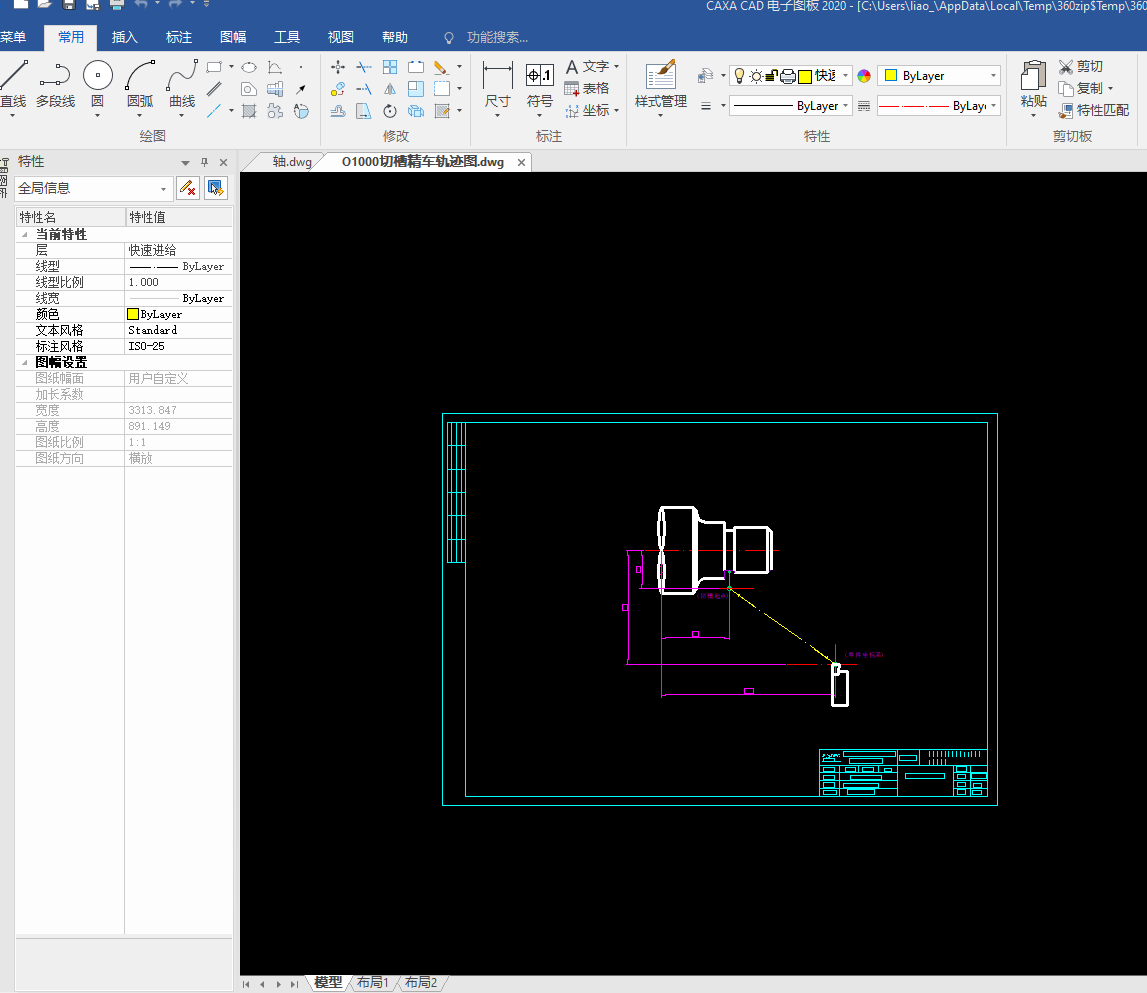The width and height of the screenshot is (1147, 993).
Task: Switch to the 图幅 ribbon tab
Action: tap(233, 37)
